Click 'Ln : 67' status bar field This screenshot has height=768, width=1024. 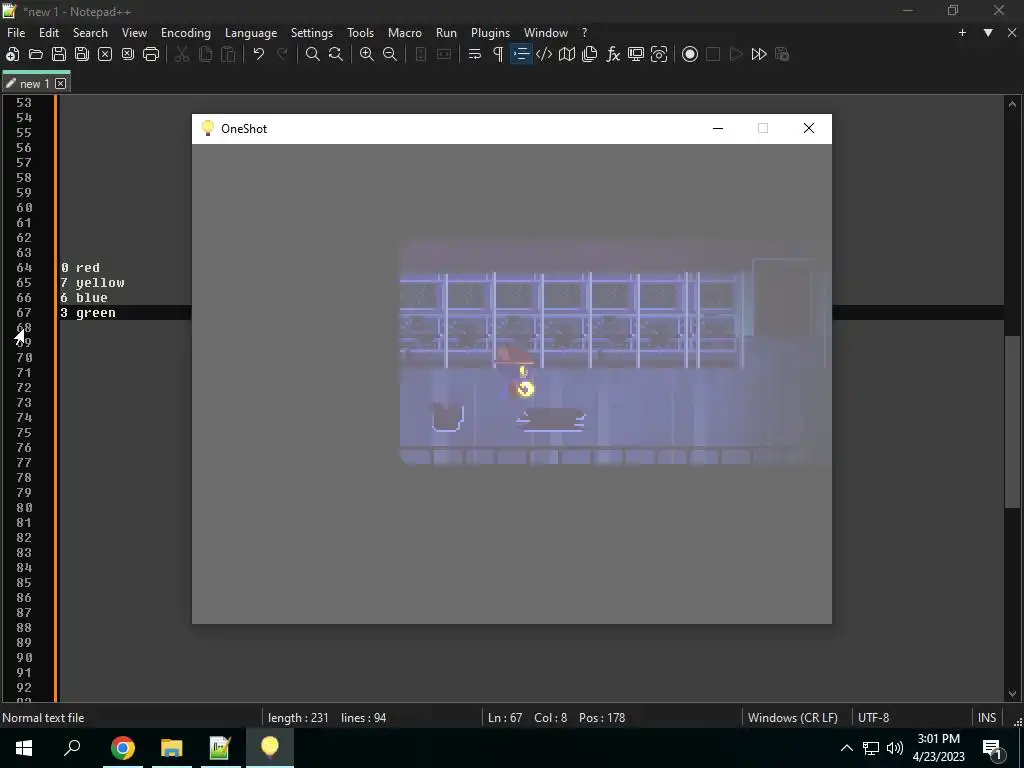pos(505,718)
